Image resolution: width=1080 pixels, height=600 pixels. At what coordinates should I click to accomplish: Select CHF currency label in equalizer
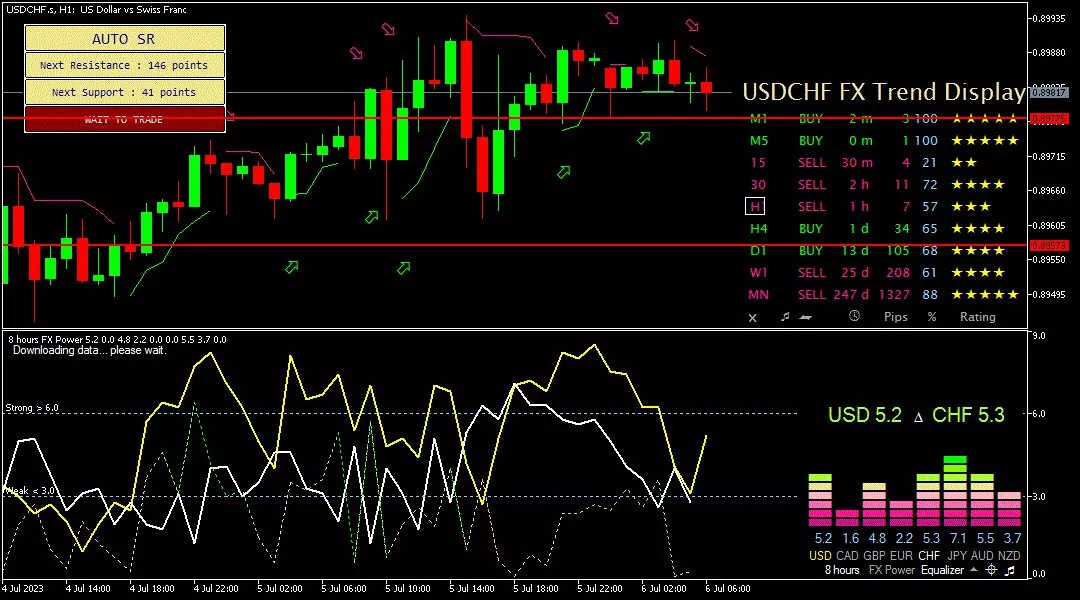click(928, 555)
